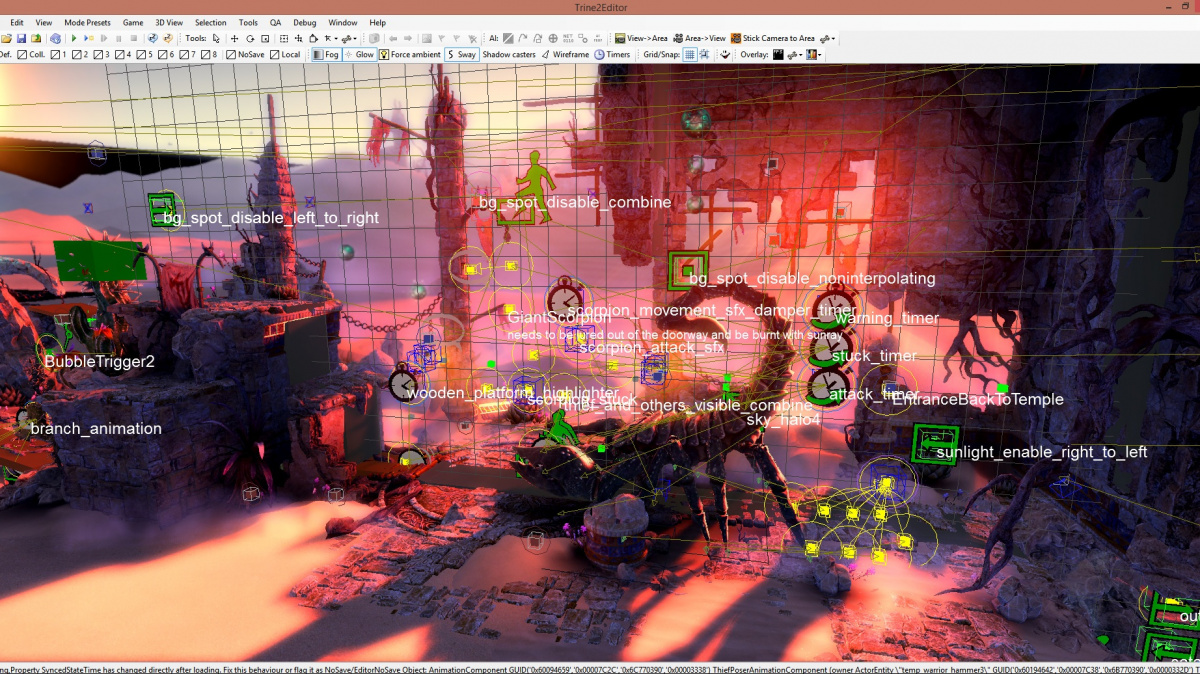
Task: Enable the Coll. layer checkbox
Action: pyautogui.click(x=23, y=54)
